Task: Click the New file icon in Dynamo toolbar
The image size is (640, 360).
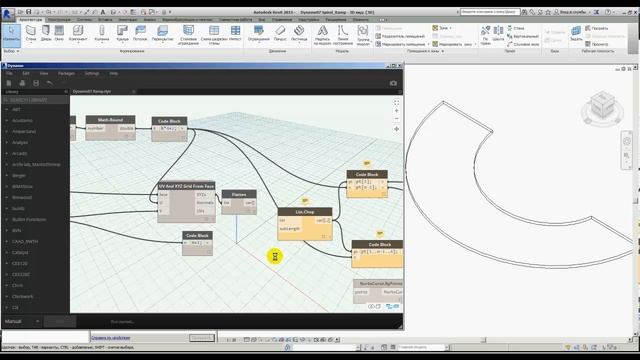Action: [x=9, y=83]
